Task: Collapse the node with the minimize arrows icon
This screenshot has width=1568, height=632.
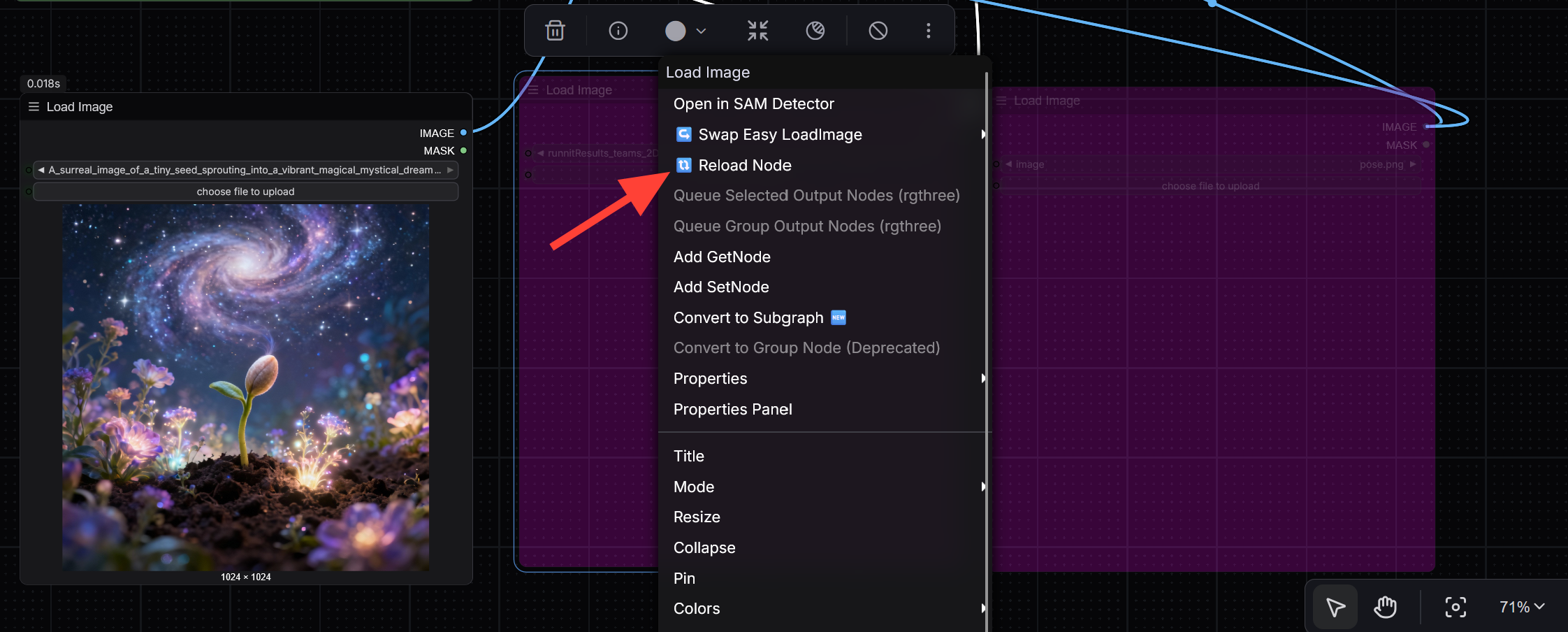Action: [x=757, y=30]
